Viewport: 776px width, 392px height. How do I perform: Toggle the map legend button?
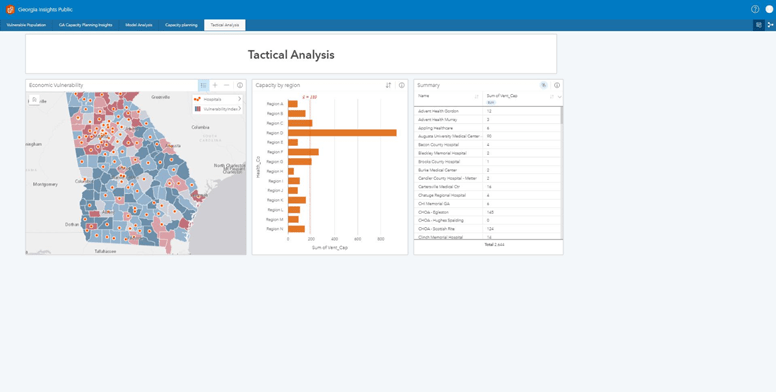[x=203, y=86]
